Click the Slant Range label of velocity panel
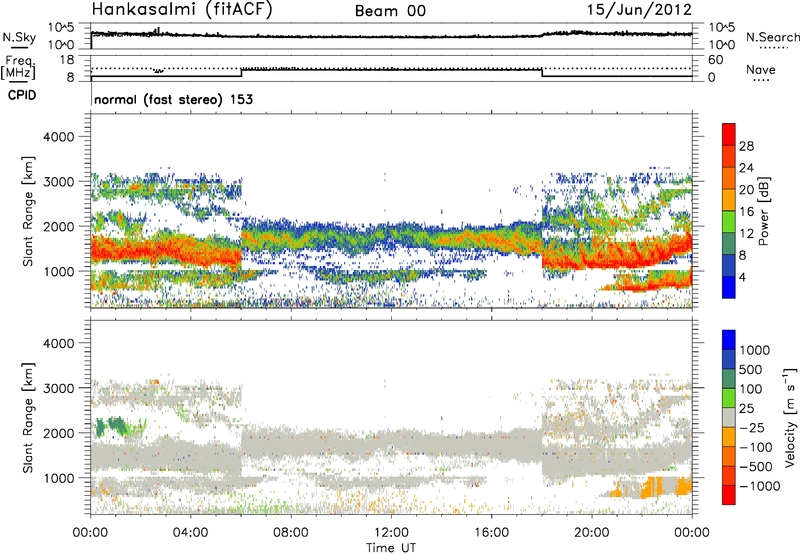 [28, 417]
